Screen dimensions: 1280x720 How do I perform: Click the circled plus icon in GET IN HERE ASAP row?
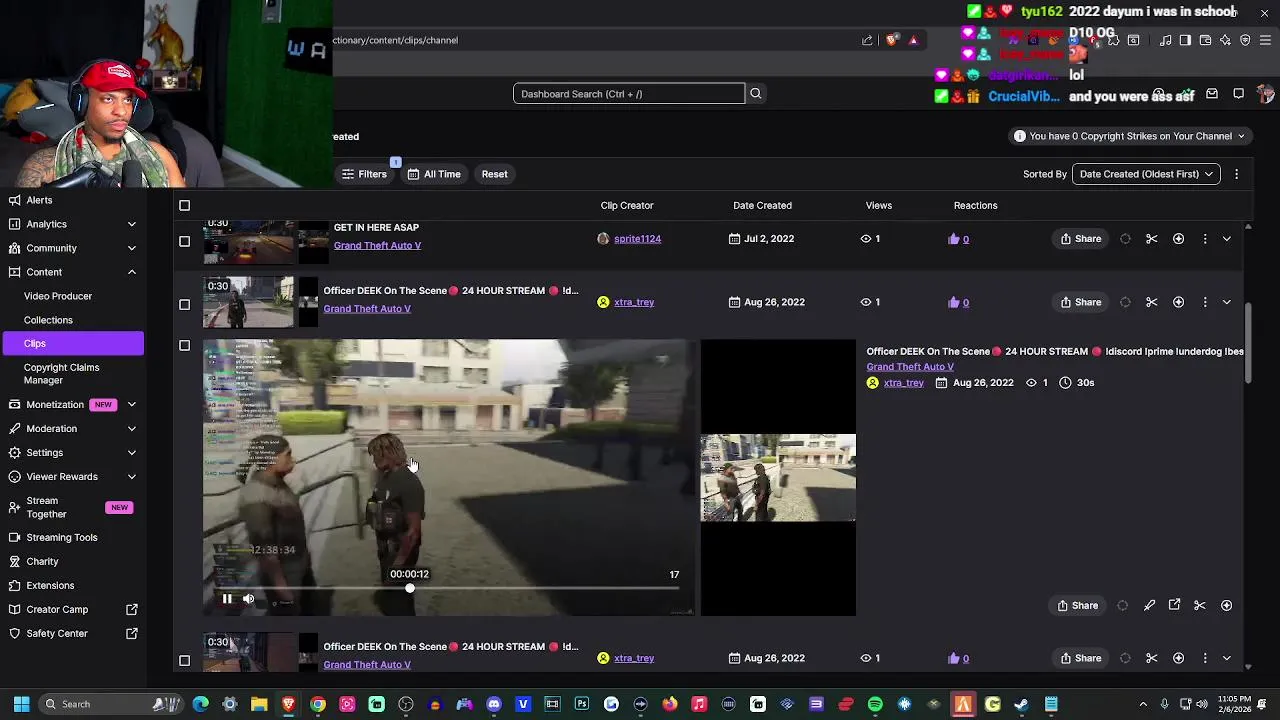[x=1178, y=239]
